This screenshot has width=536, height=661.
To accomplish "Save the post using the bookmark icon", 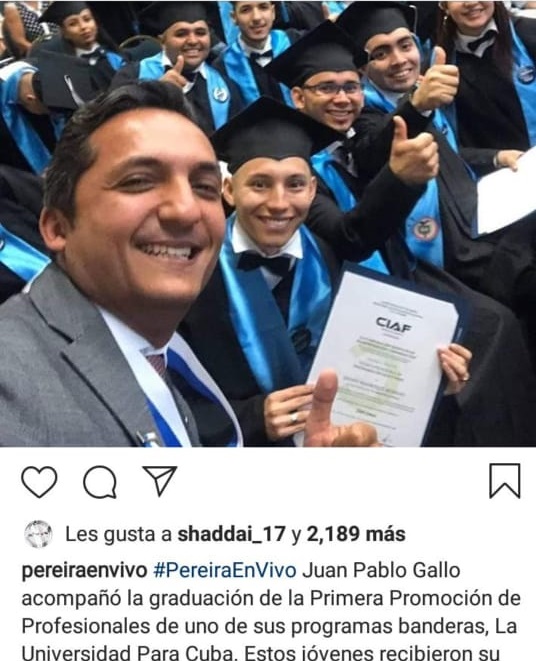I will 505,481.
